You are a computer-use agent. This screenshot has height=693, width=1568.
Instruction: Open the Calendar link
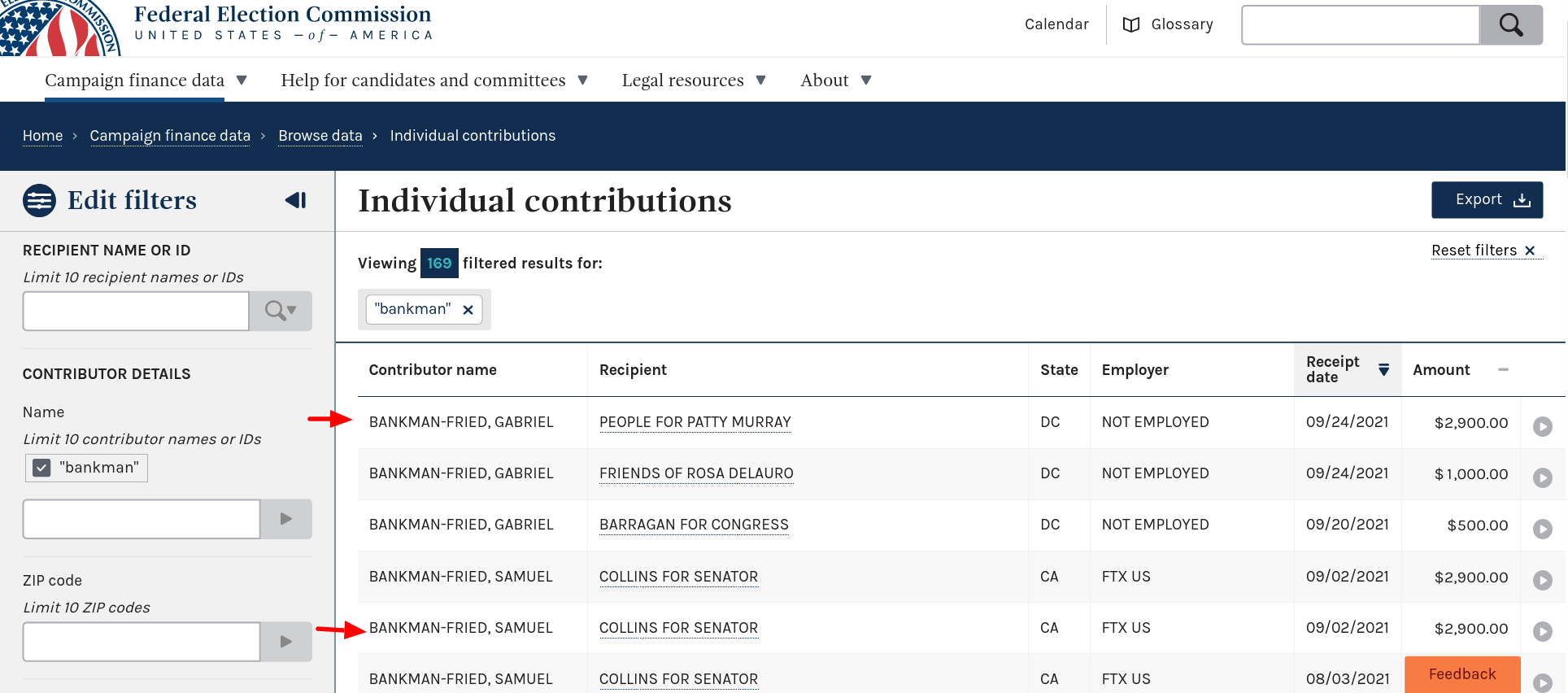[1056, 24]
